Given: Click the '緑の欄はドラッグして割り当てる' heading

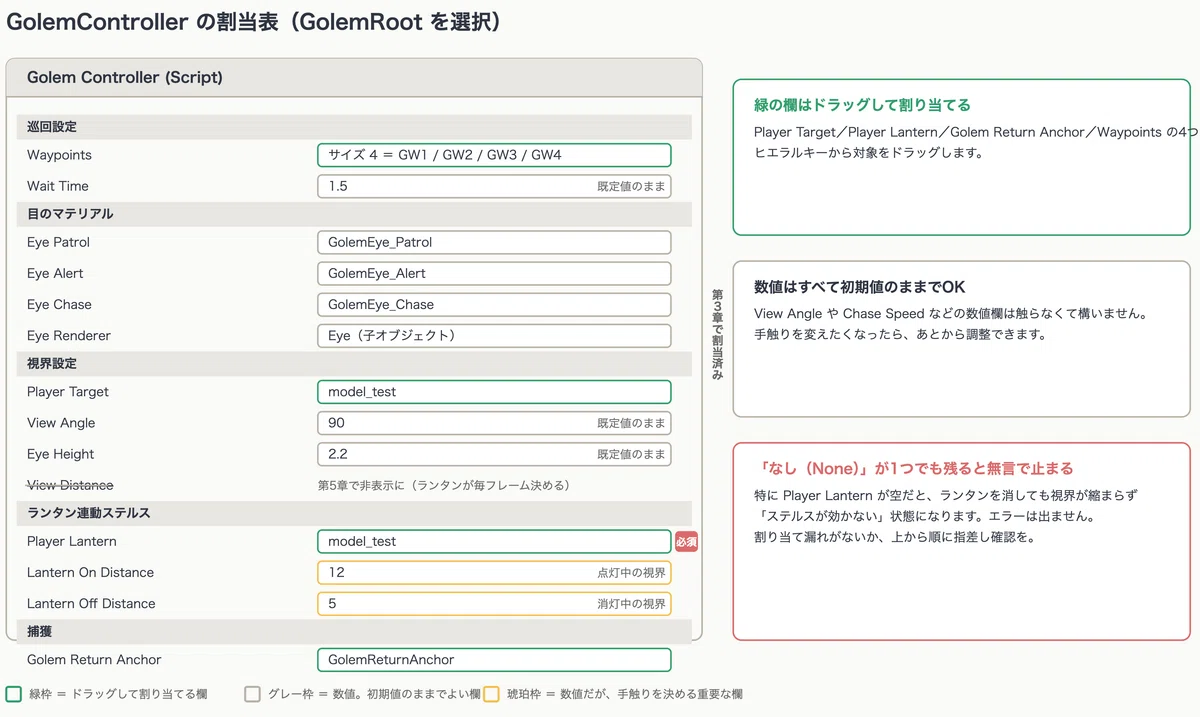Looking at the screenshot, I should tap(862, 105).
